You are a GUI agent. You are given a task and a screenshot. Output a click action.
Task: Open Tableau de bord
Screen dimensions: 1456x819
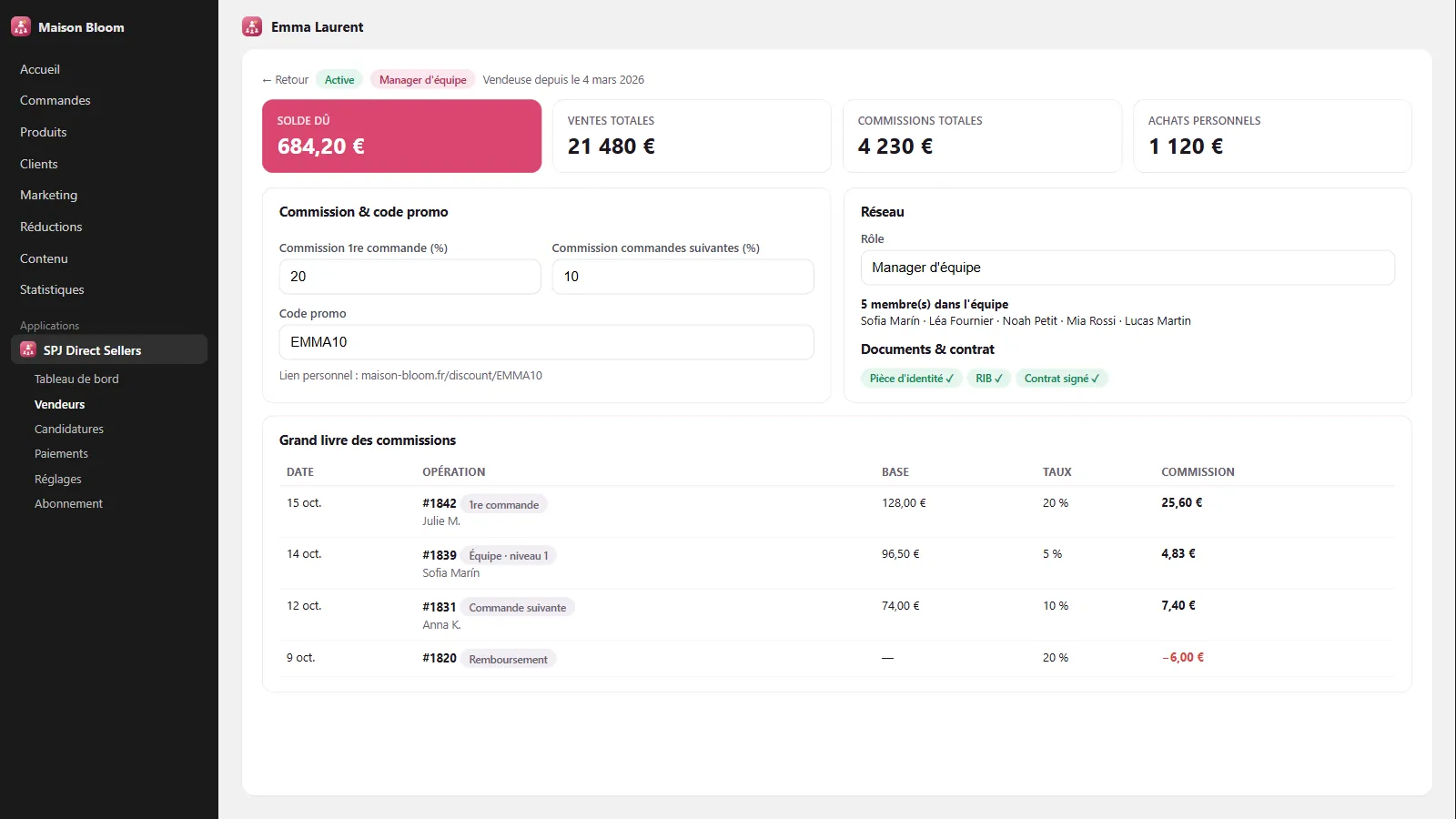pos(76,379)
